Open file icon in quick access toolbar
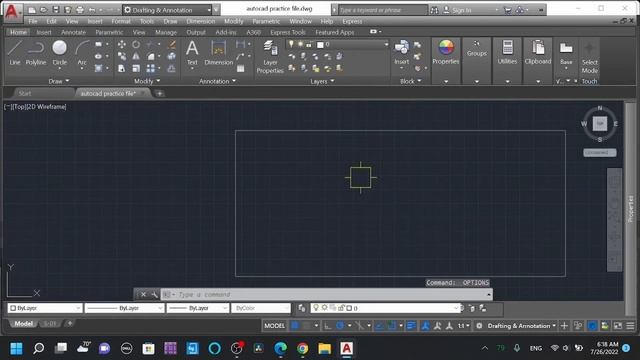 point(43,10)
